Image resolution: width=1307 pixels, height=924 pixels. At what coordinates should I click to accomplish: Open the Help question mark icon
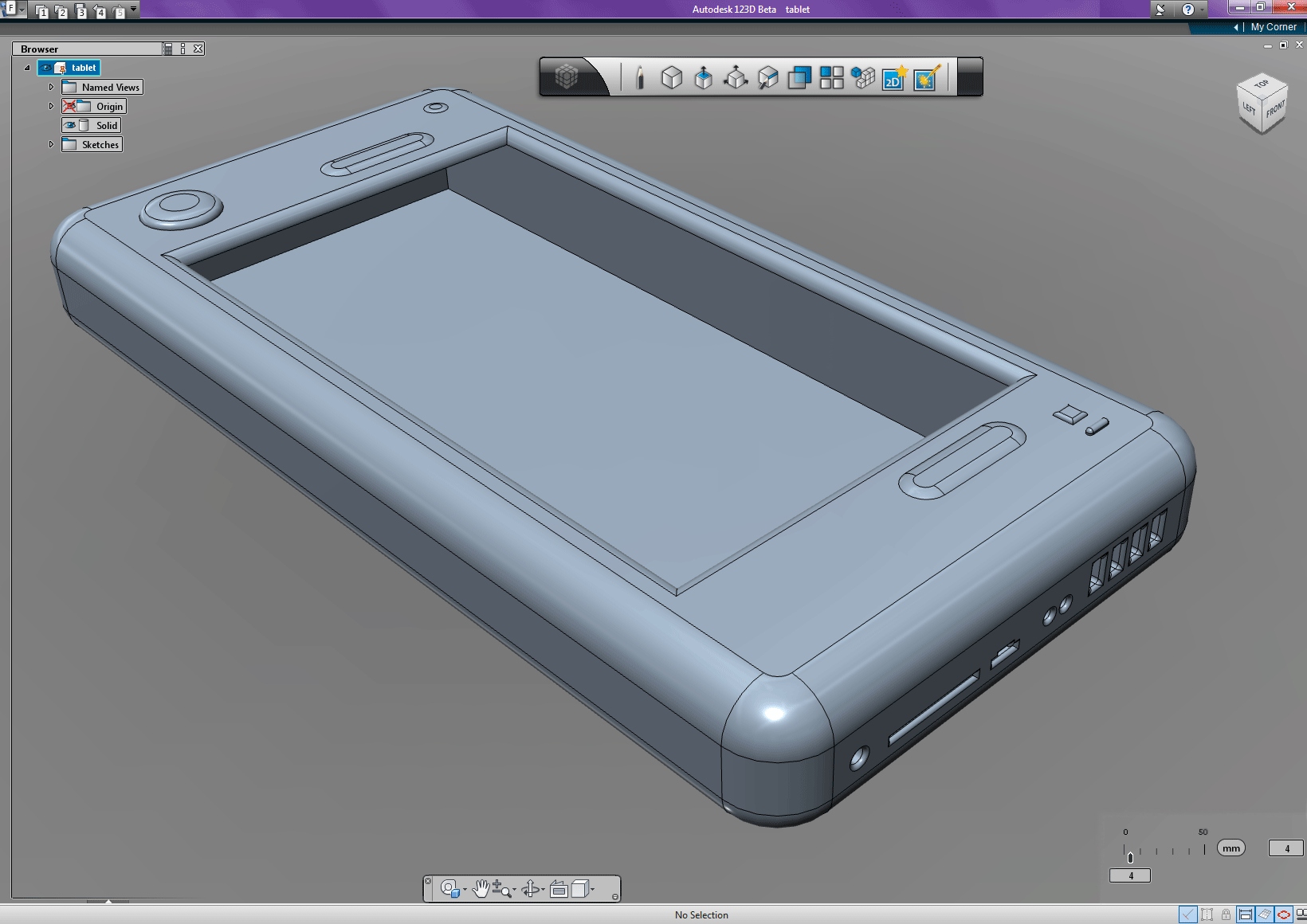pos(1188,10)
